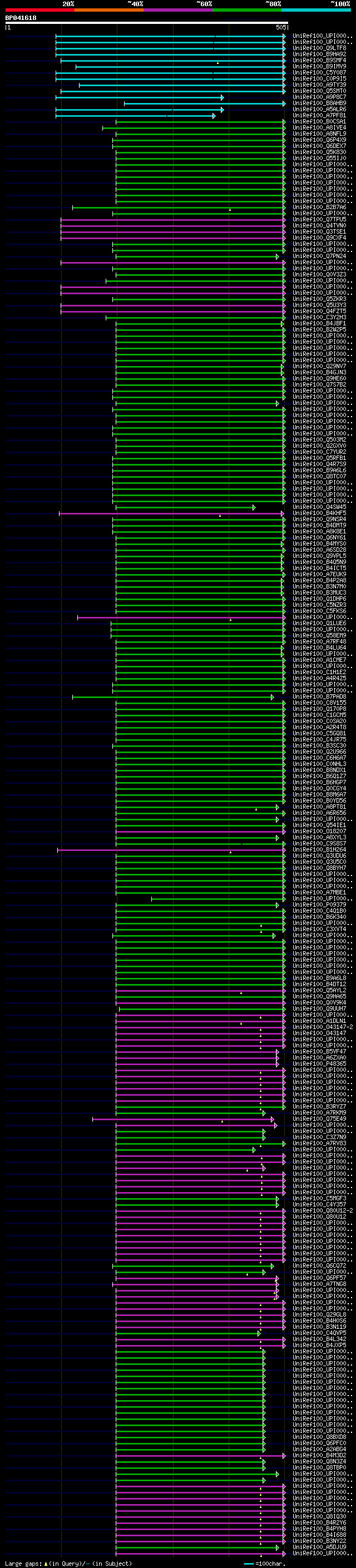Click the green arrowhead of UniRef100_A5DJU9 alignment
The height and width of the screenshot is (1568, 356).
pyautogui.click(x=277, y=1547)
